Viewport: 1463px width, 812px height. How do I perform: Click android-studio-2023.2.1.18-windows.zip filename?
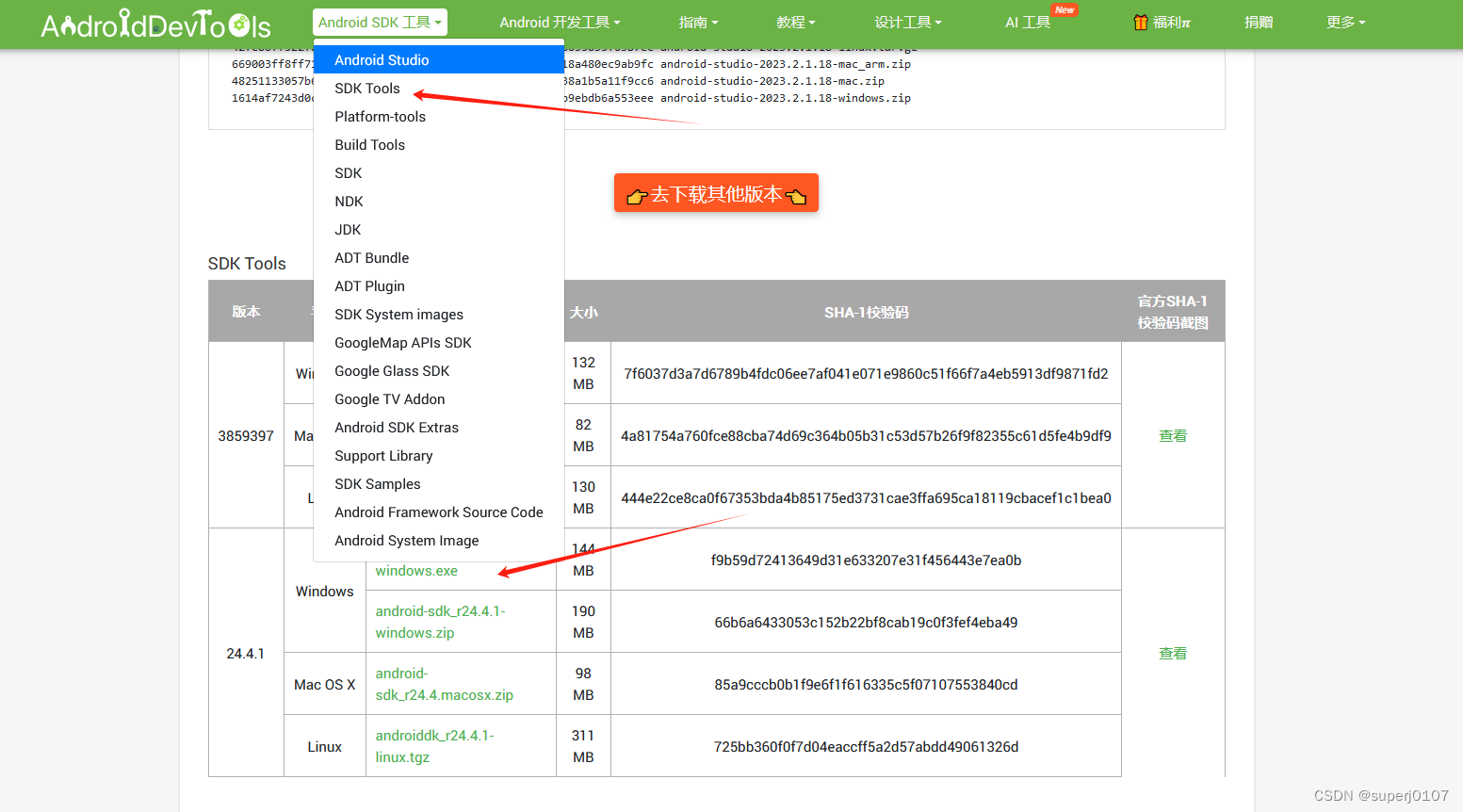786,98
